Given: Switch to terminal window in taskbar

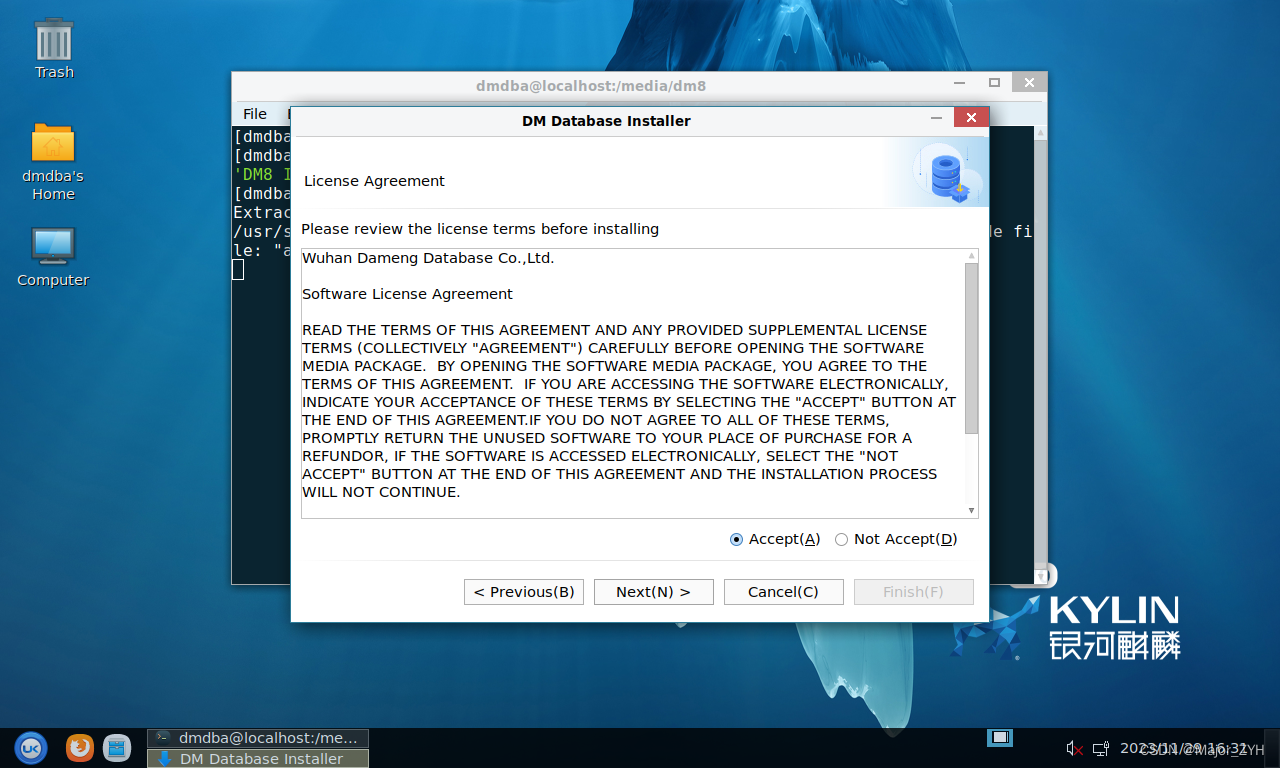Looking at the screenshot, I should click(x=258, y=738).
